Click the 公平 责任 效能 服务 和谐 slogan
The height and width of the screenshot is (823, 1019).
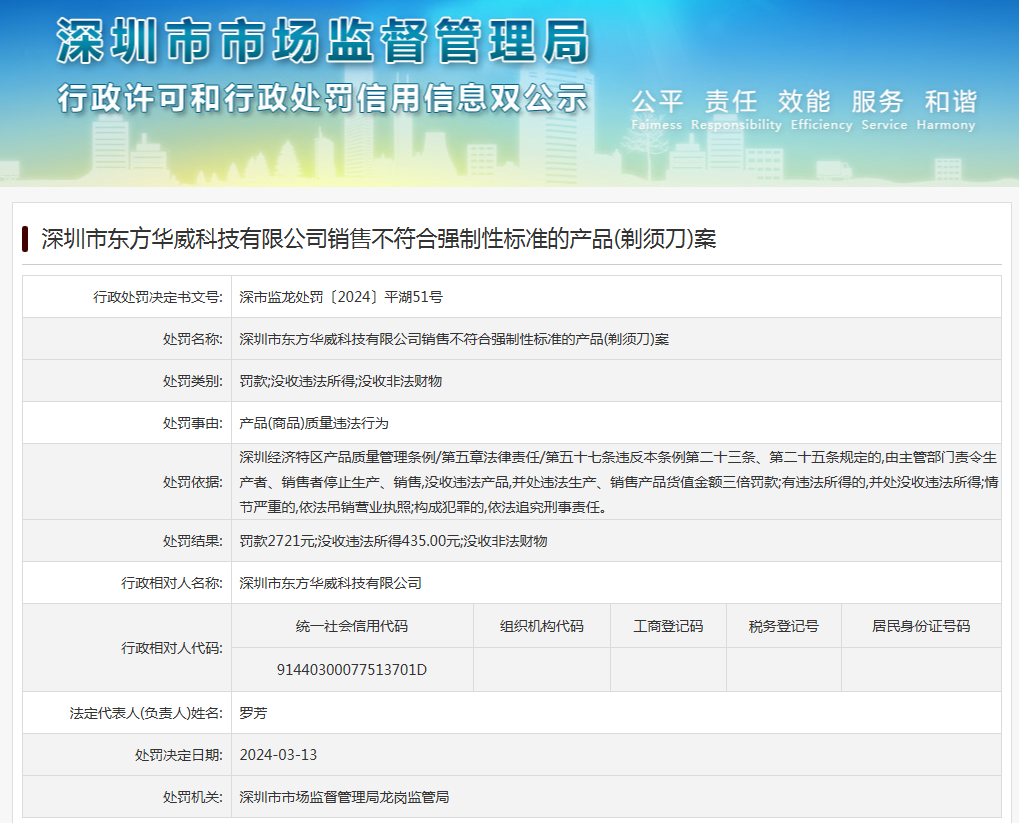[803, 101]
